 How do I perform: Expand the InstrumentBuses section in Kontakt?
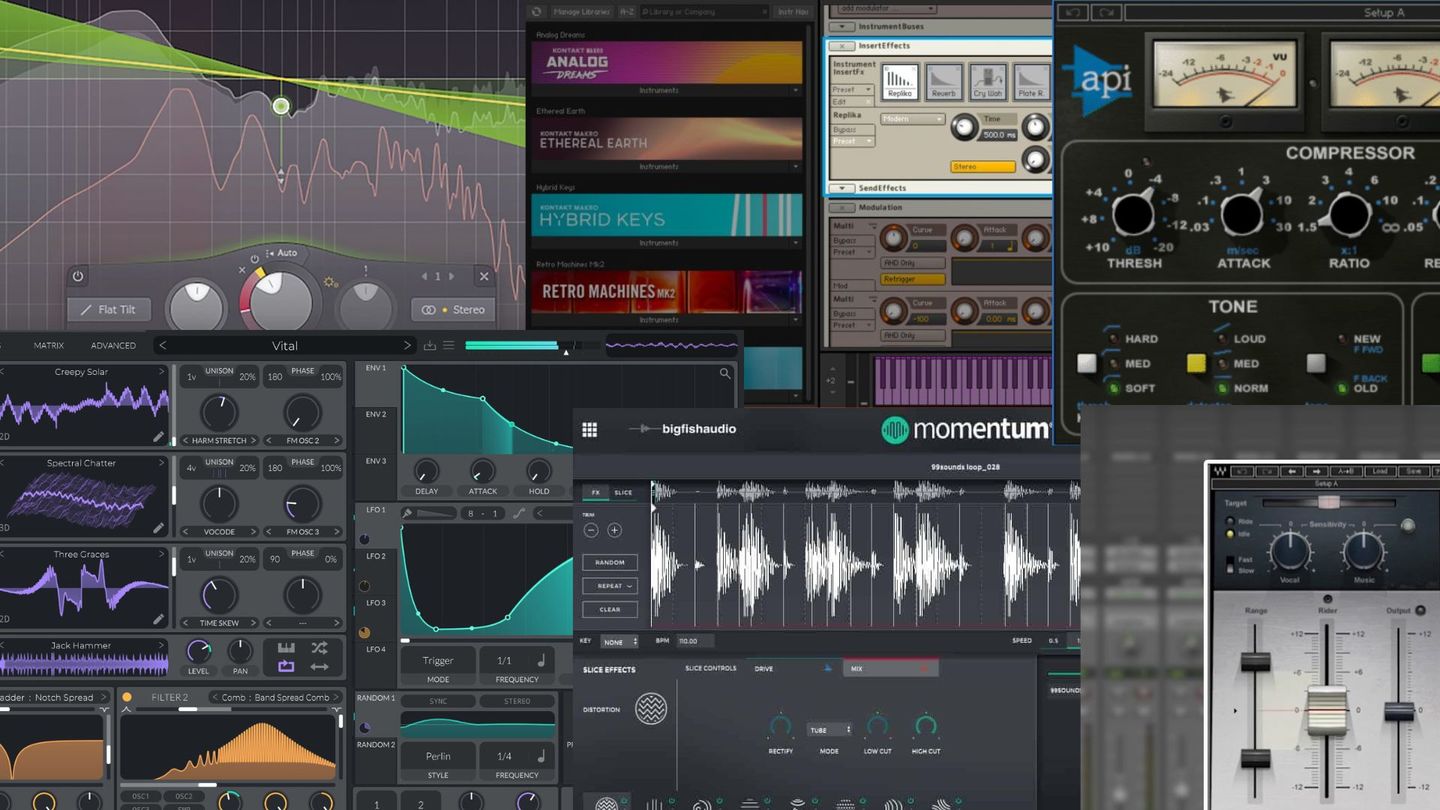pyautogui.click(x=842, y=26)
